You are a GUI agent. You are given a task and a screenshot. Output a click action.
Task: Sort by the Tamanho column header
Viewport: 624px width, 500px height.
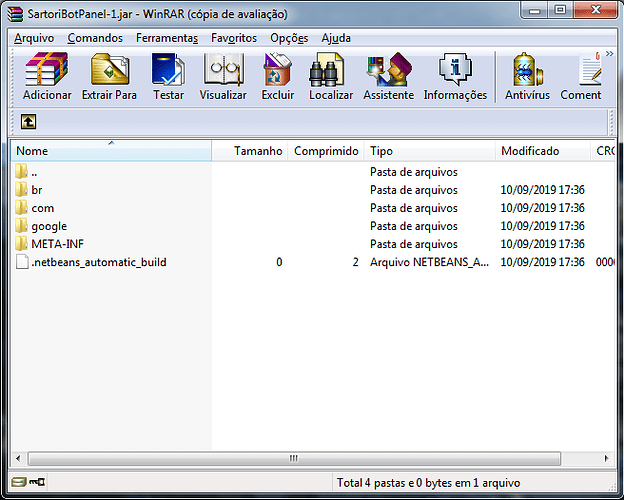pos(250,151)
